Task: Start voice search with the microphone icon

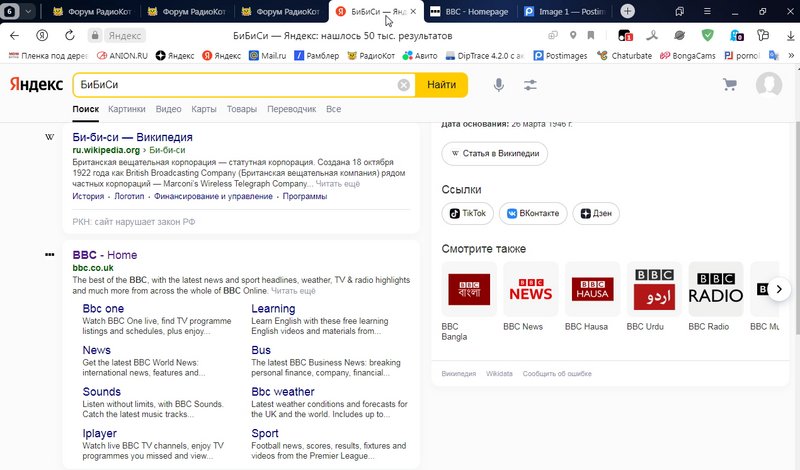Action: (498, 85)
